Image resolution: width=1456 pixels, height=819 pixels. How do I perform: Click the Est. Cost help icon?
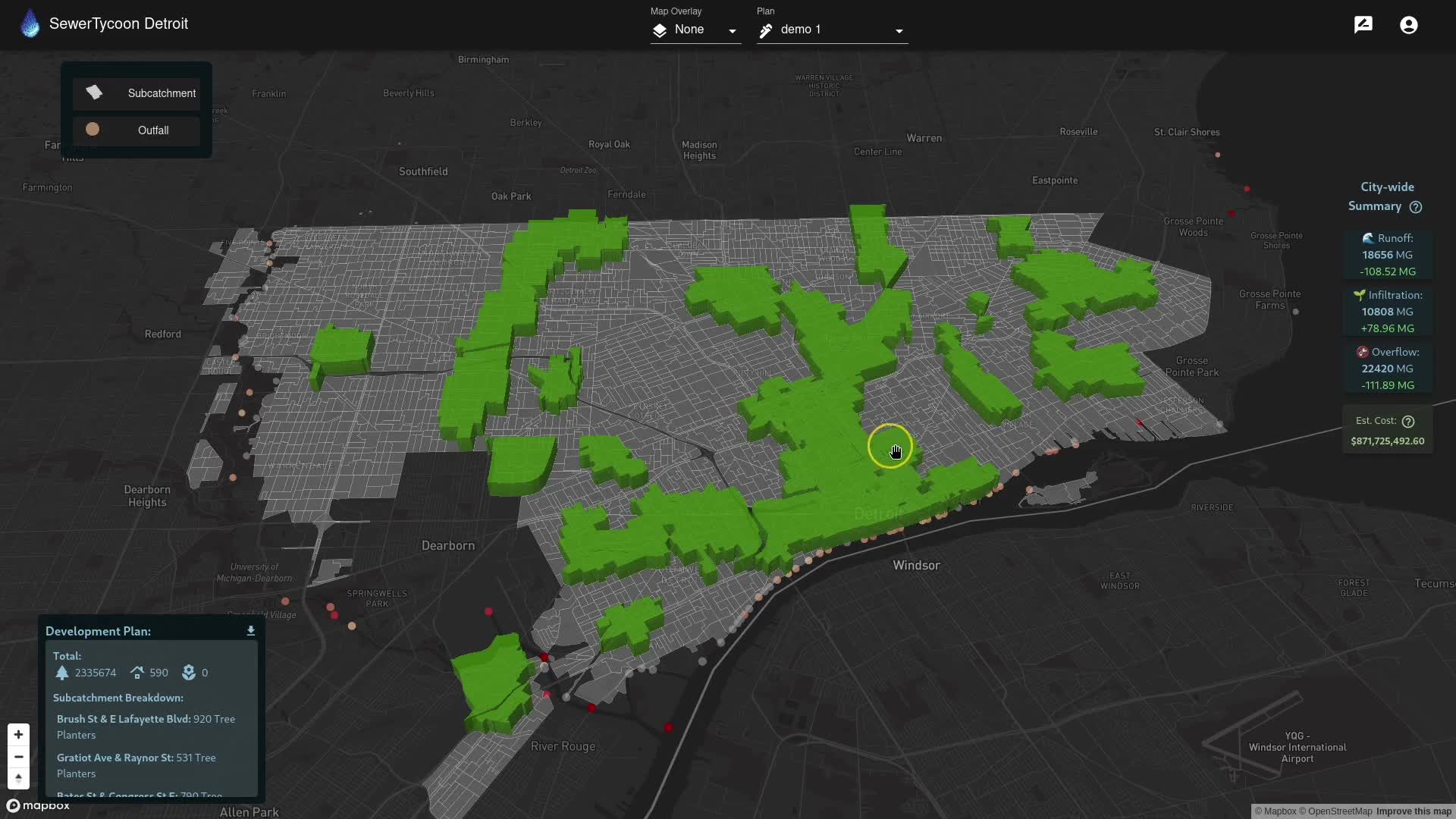(1408, 422)
